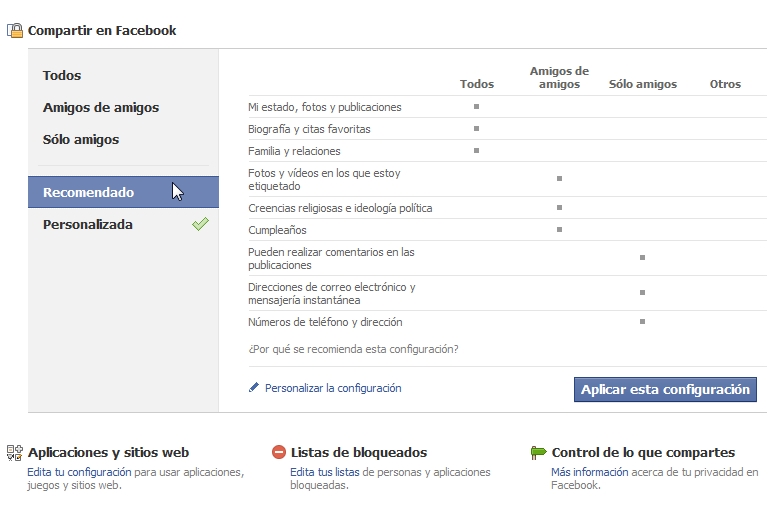Open ¿Por qué se recomienda esta configuración? link
This screenshot has width=774, height=517.
(x=353, y=349)
